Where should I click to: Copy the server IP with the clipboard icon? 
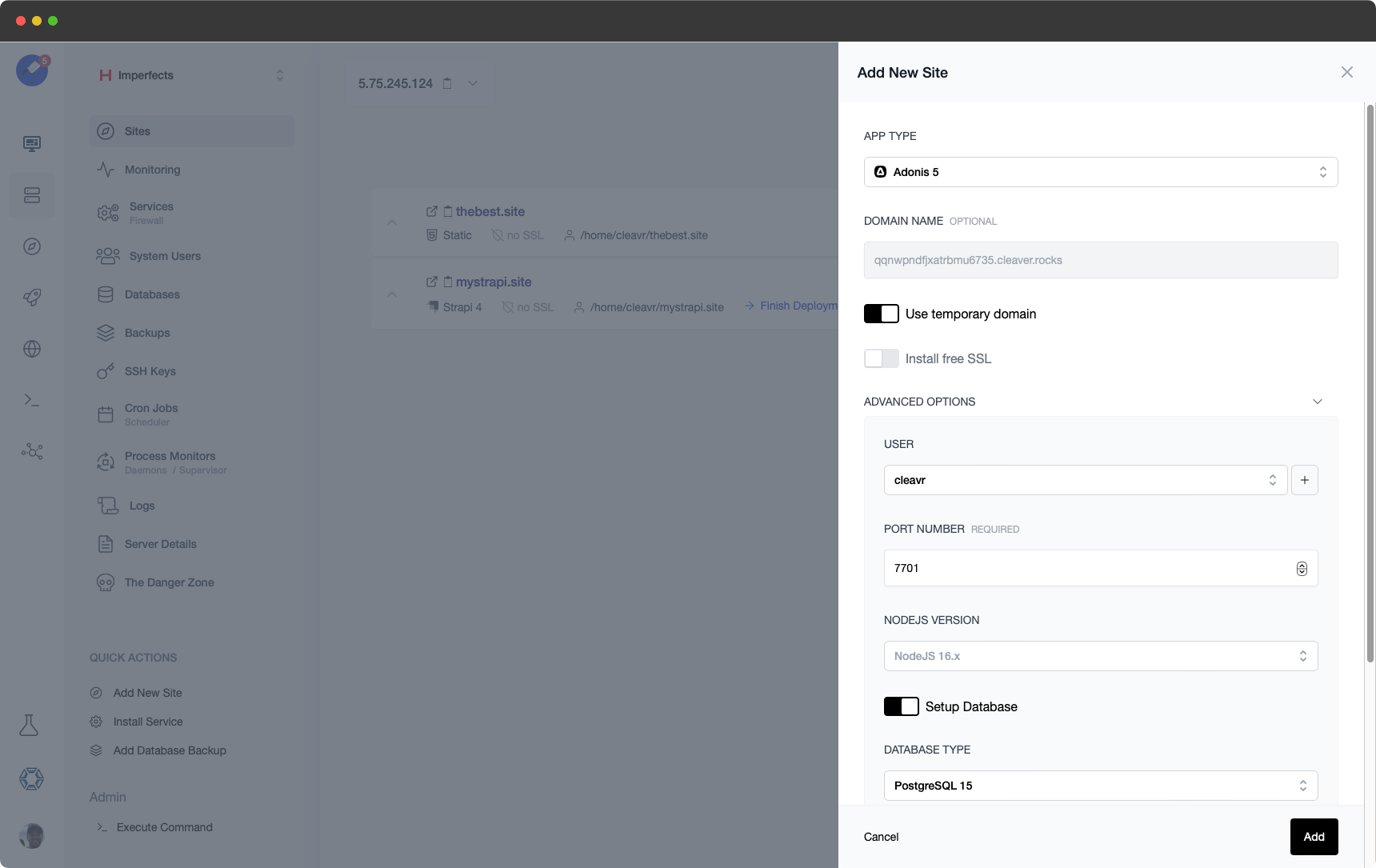tap(447, 82)
